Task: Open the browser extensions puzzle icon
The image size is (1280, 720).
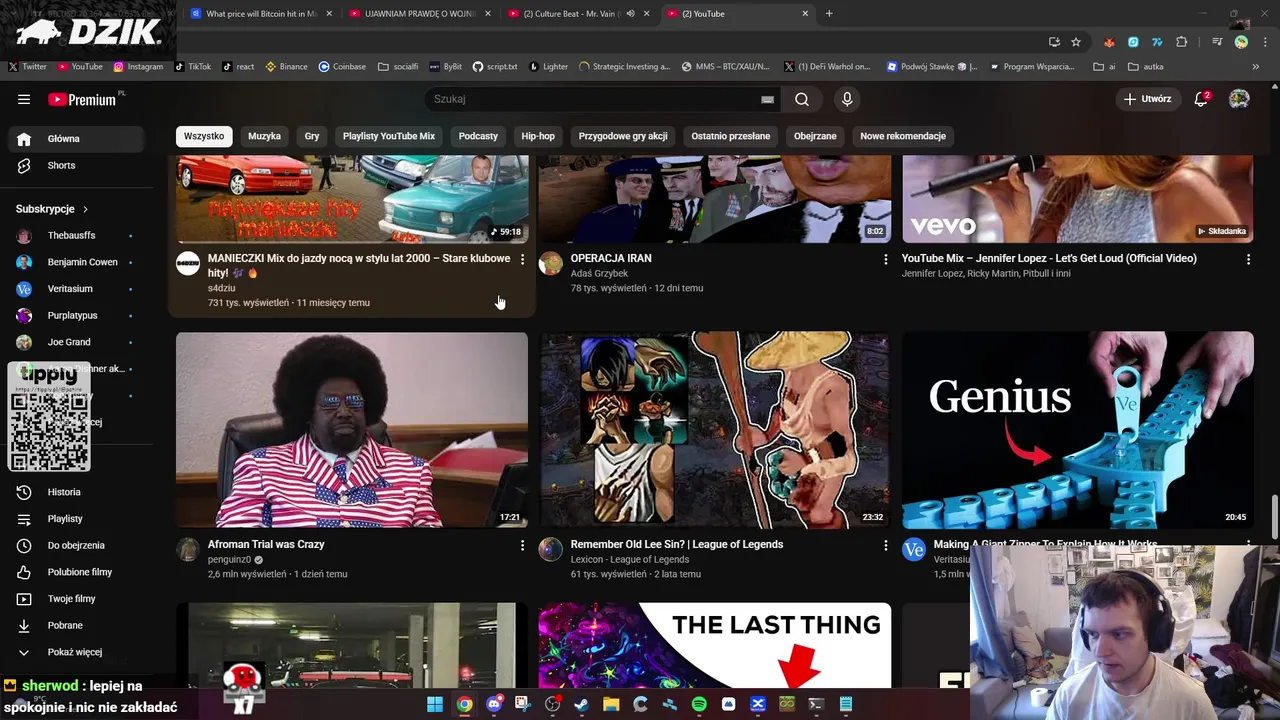Action: point(1182,42)
